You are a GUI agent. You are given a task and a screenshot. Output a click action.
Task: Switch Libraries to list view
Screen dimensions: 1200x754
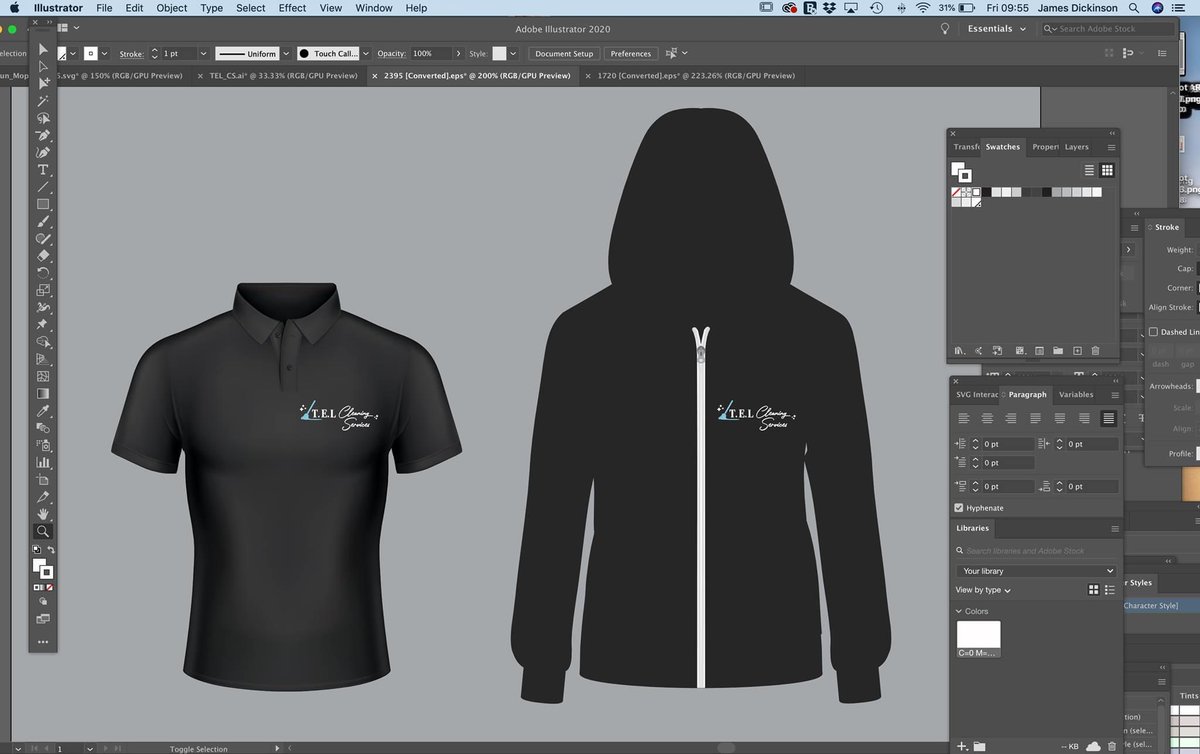click(1109, 590)
